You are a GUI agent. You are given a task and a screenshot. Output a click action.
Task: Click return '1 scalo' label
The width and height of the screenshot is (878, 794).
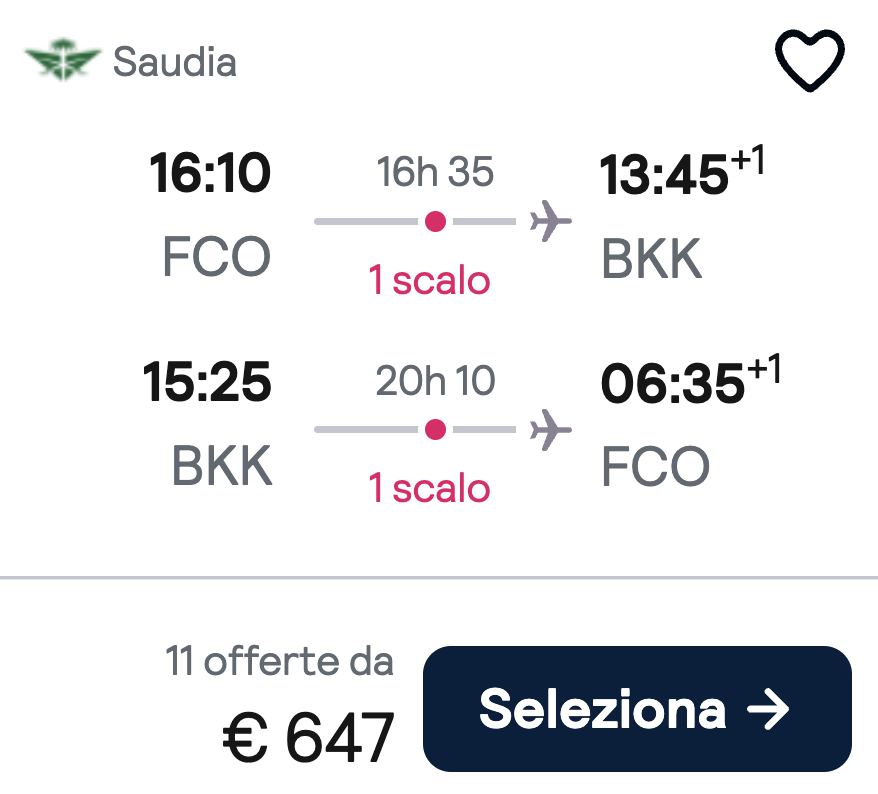coord(429,488)
